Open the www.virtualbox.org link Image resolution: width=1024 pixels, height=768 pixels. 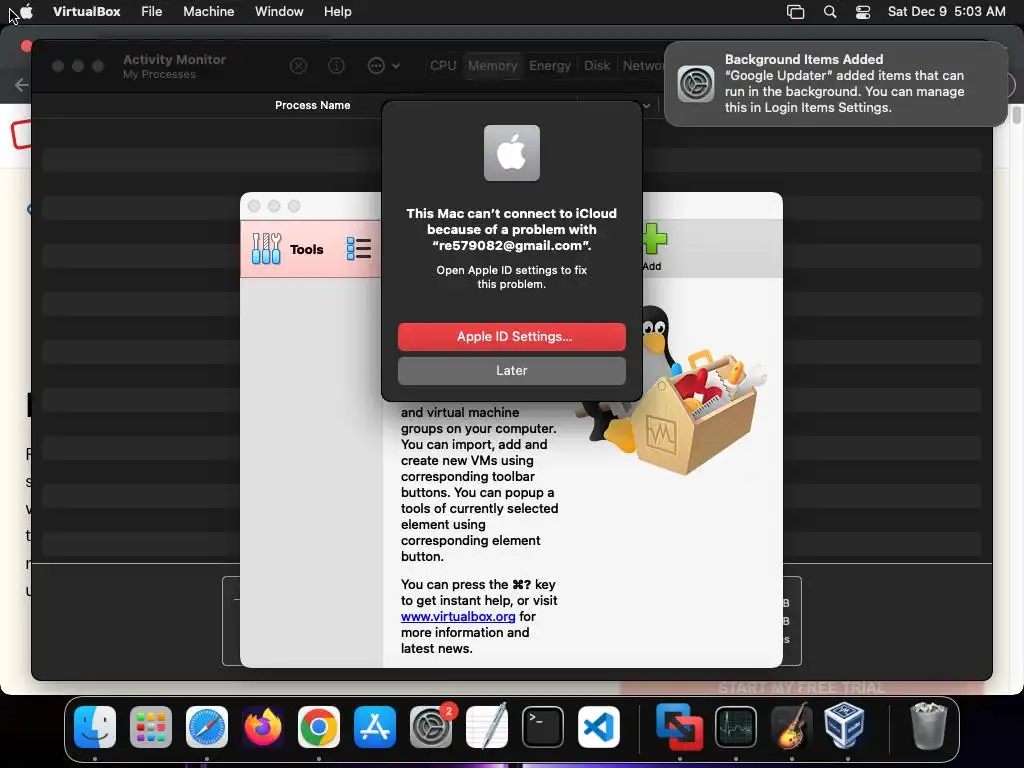[x=458, y=616]
